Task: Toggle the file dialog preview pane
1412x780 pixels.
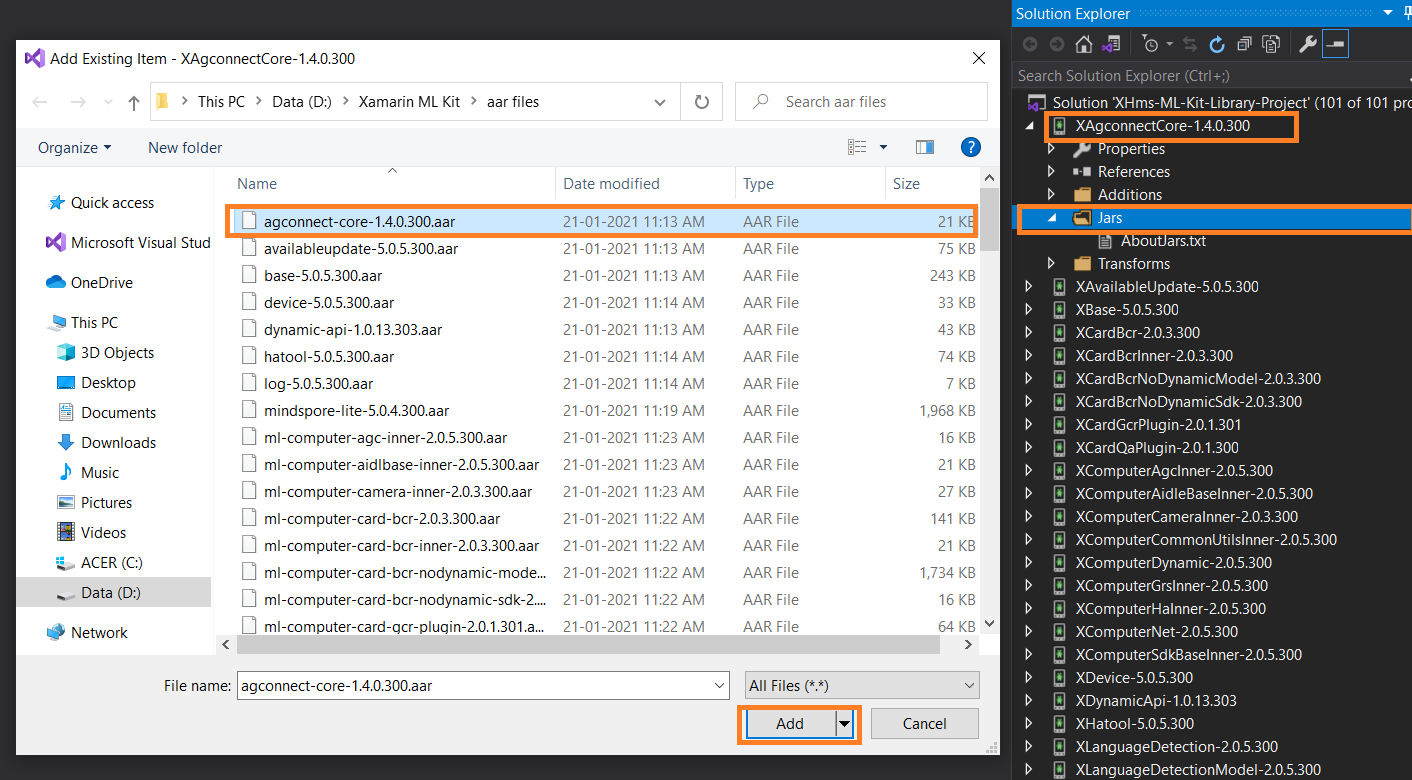Action: tap(925, 147)
